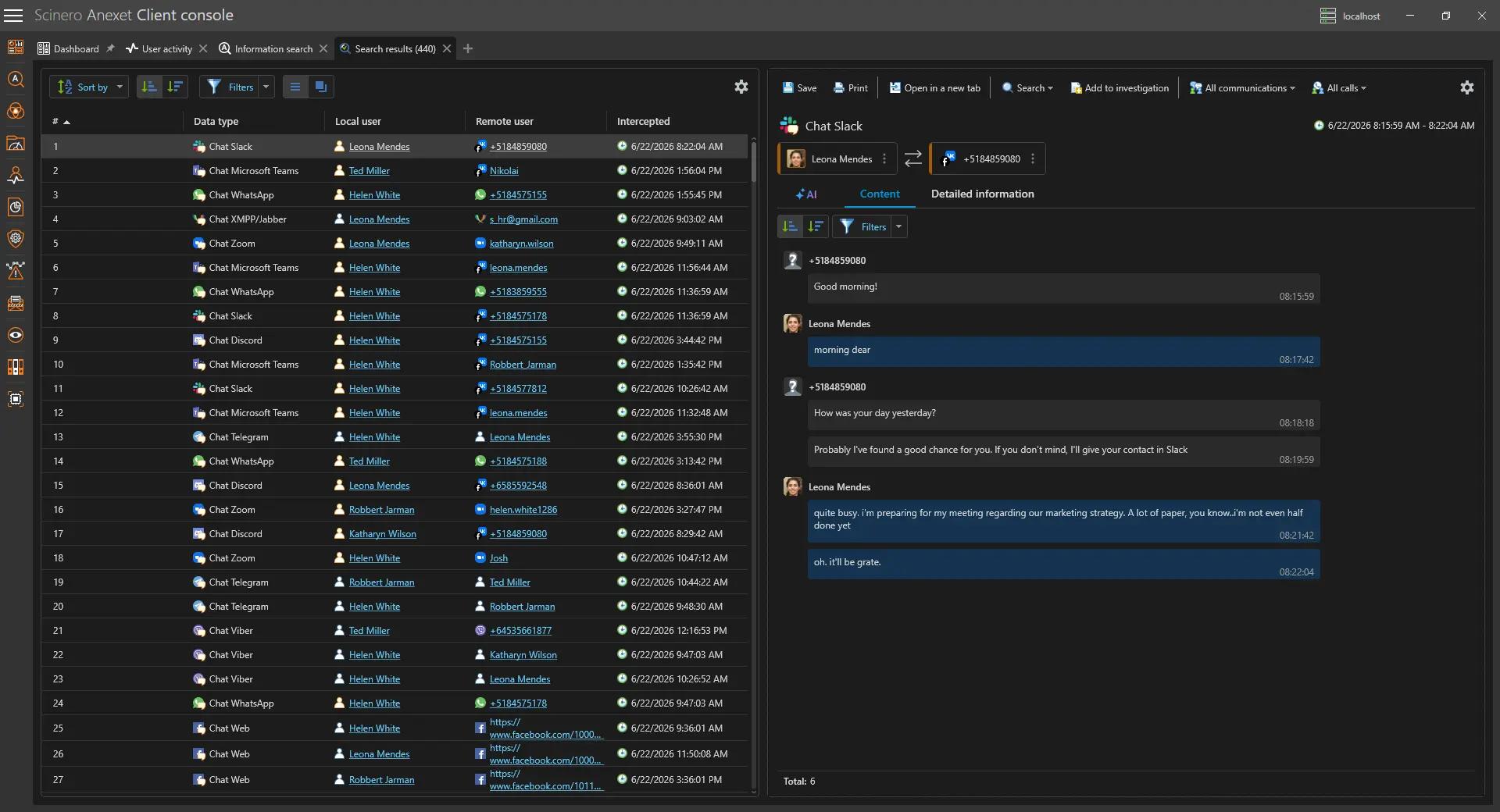Open the user activity pulse sidebar icon

pos(16,175)
